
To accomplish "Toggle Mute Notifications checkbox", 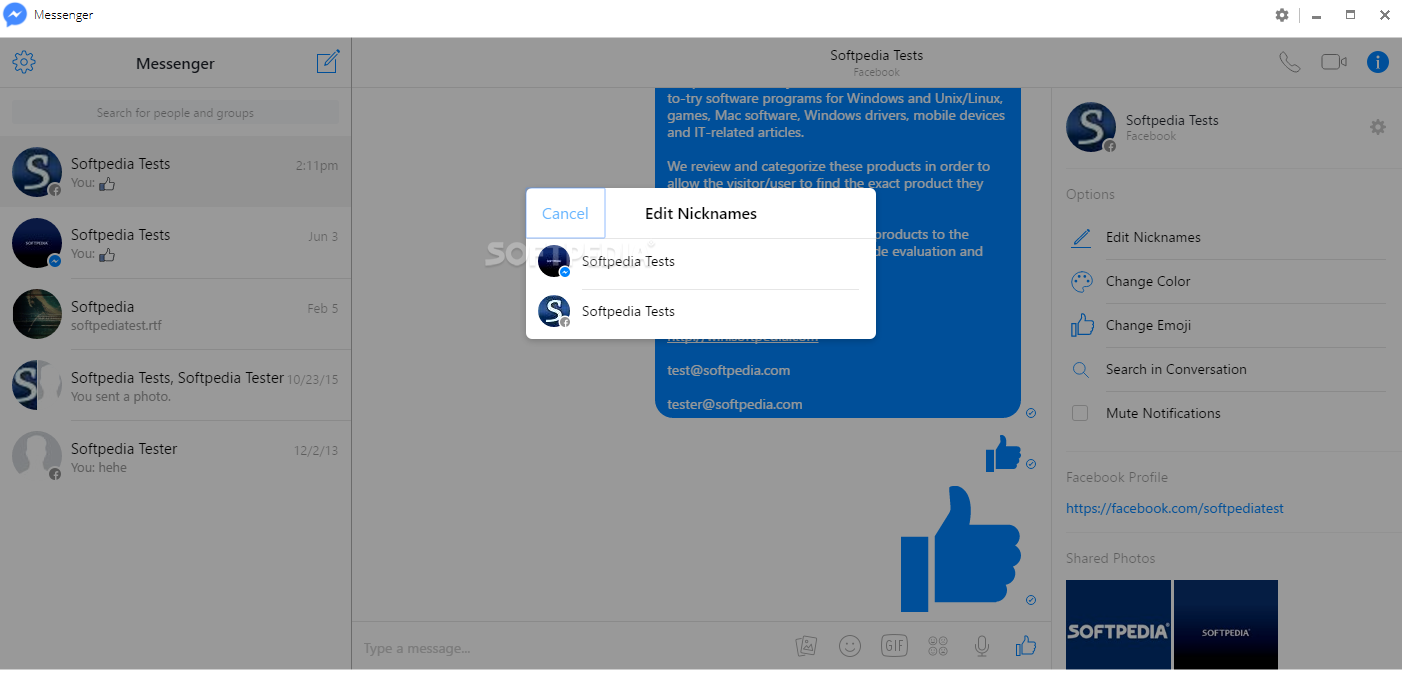I will pyautogui.click(x=1080, y=413).
